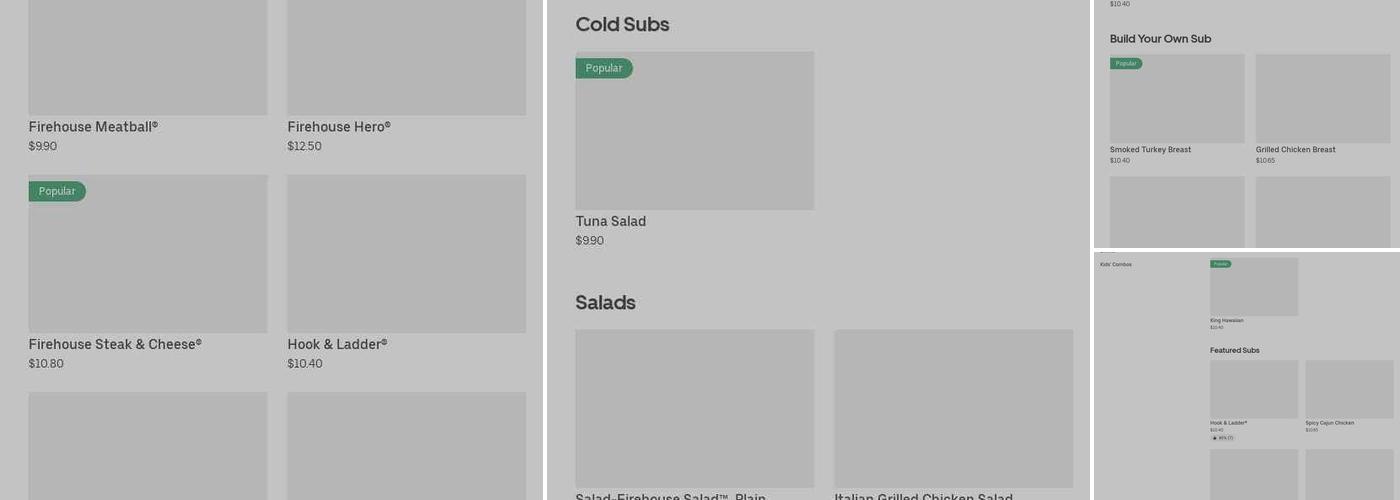
Task: Open Hook & Ladder photo under Featured Subs
Action: point(1254,389)
